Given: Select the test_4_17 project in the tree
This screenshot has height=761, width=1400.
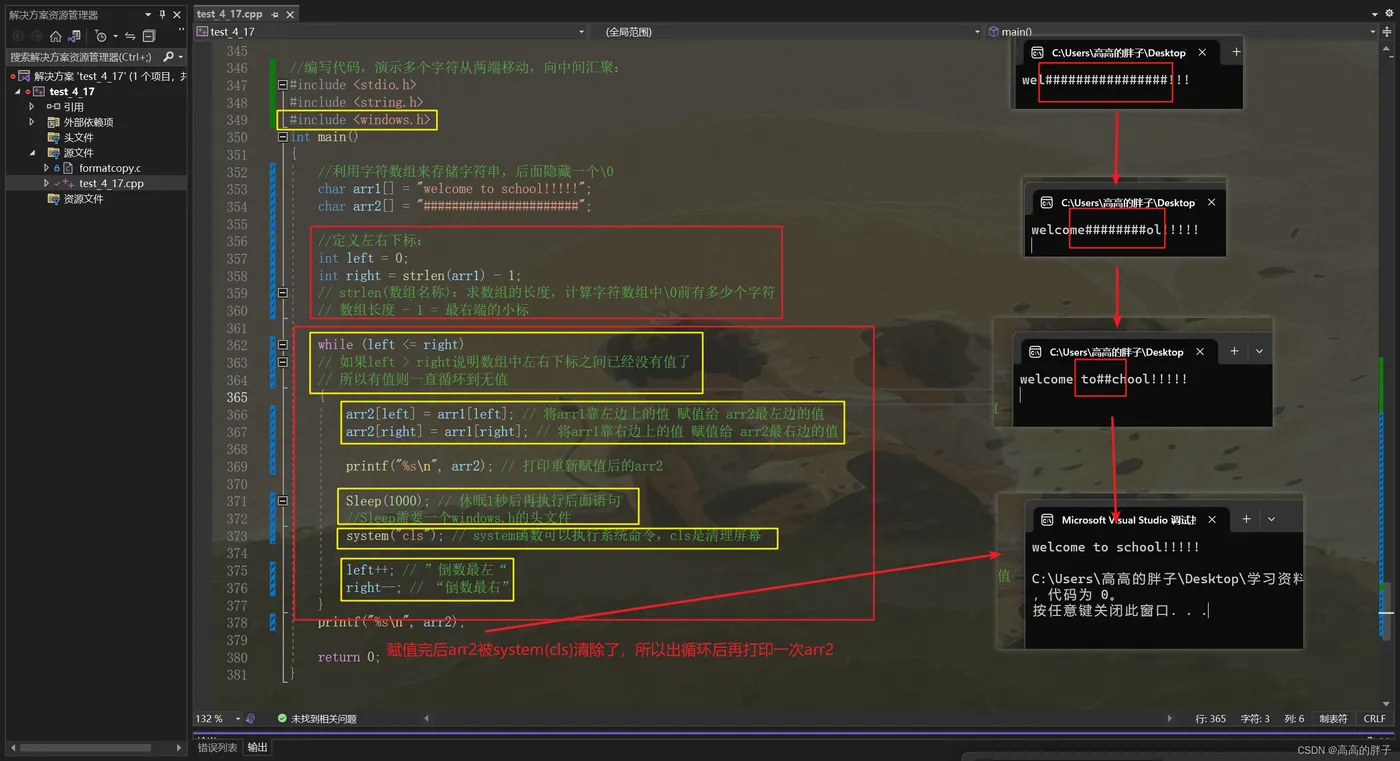Looking at the screenshot, I should coord(72,91).
